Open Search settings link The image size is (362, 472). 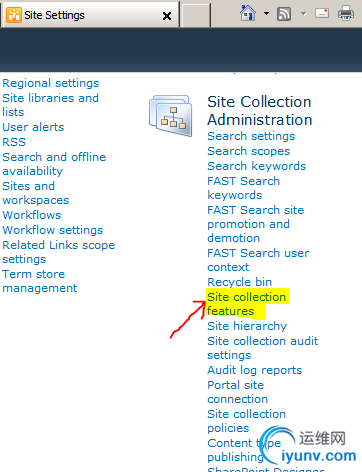coord(251,136)
